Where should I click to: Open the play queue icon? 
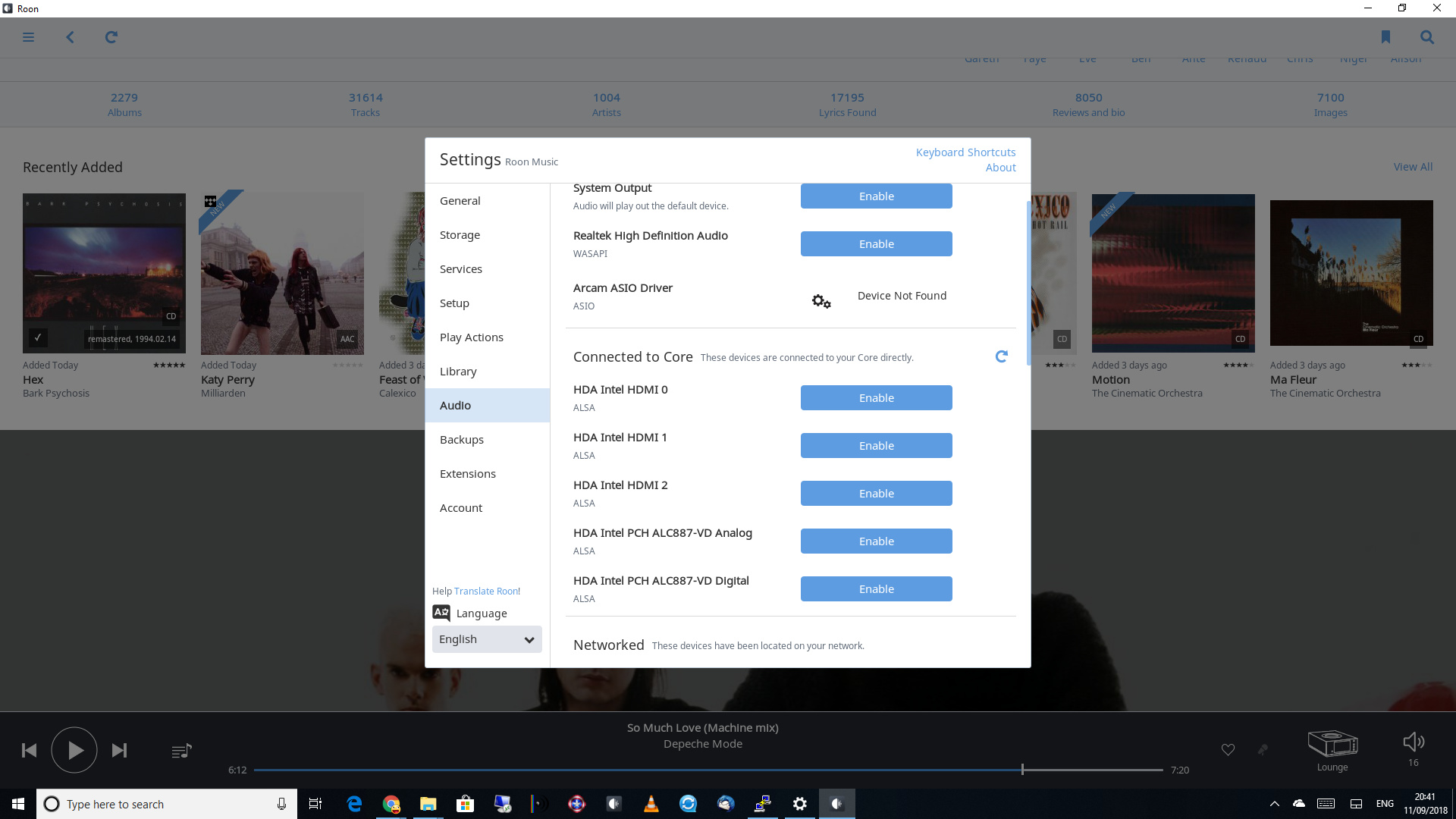(x=181, y=751)
